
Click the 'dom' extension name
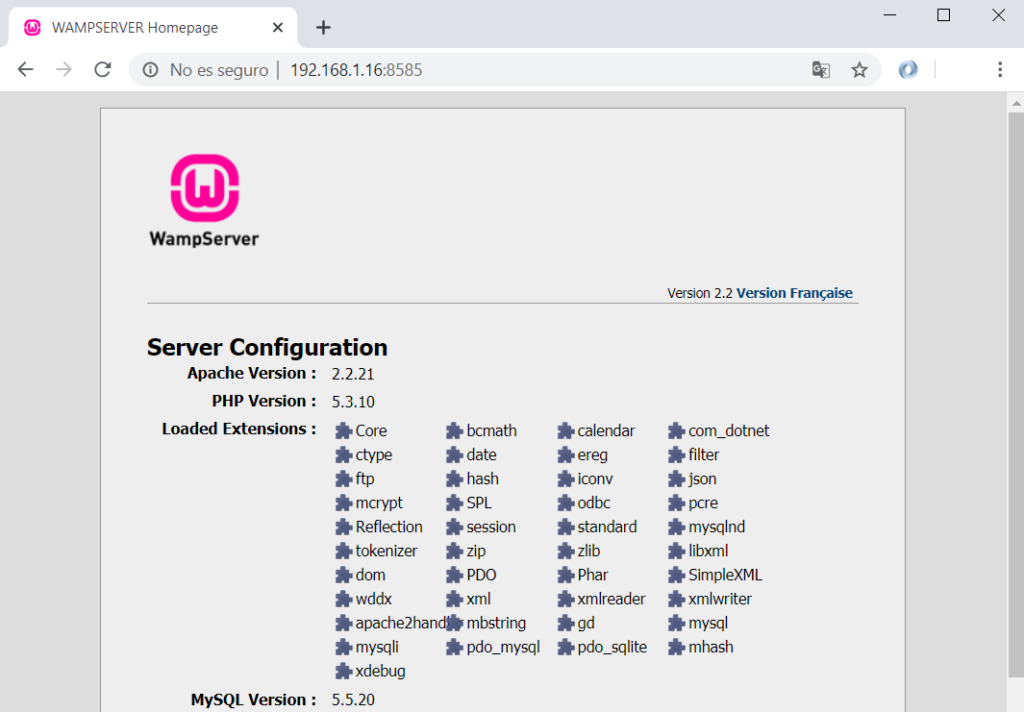[370, 575]
